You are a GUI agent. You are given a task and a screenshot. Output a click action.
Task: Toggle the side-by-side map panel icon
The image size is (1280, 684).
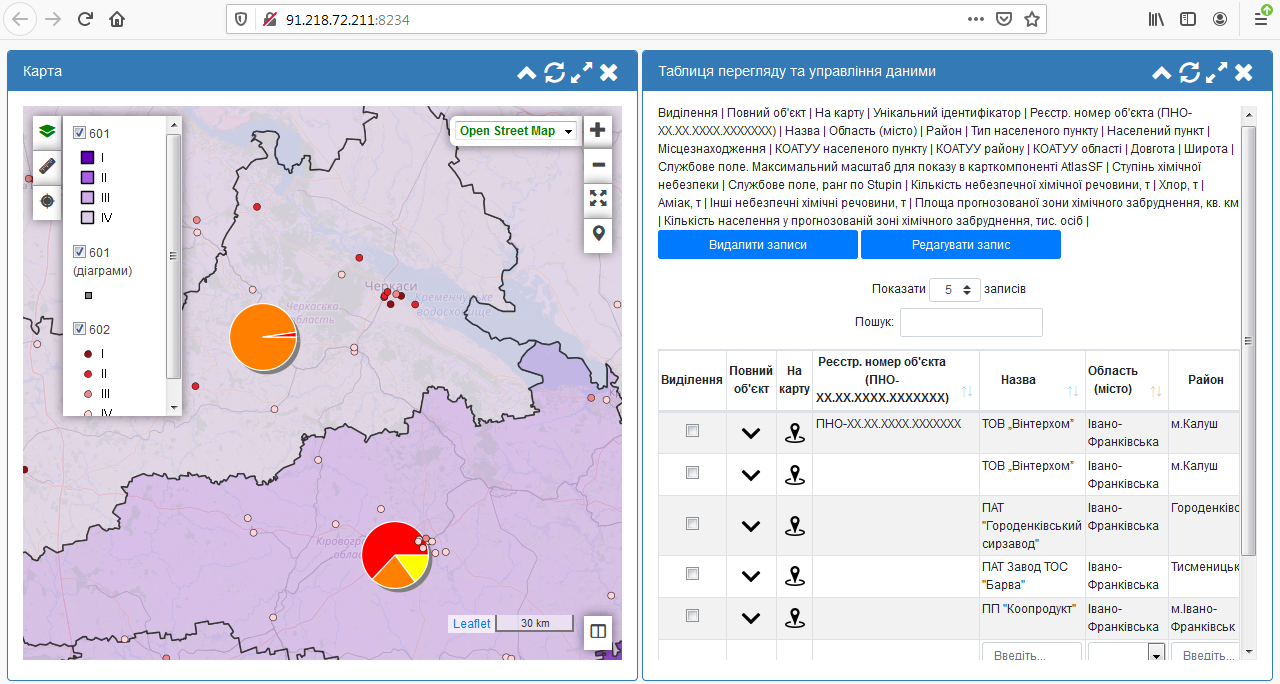(598, 631)
